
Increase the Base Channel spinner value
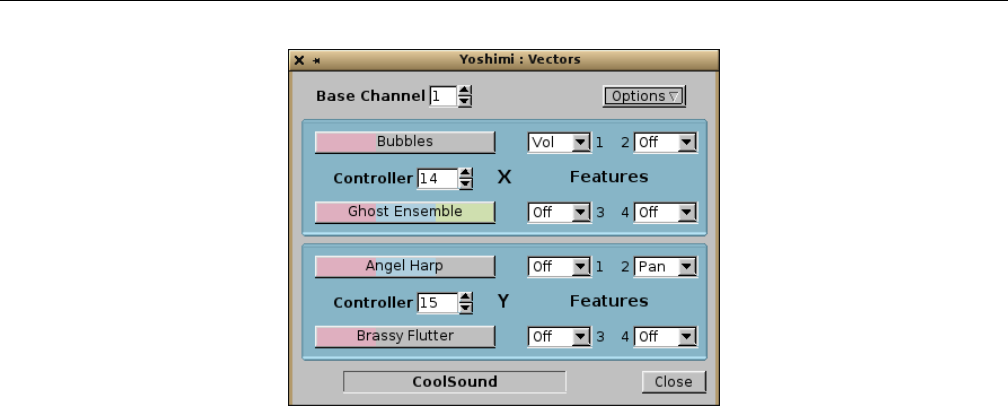[x=465, y=92]
